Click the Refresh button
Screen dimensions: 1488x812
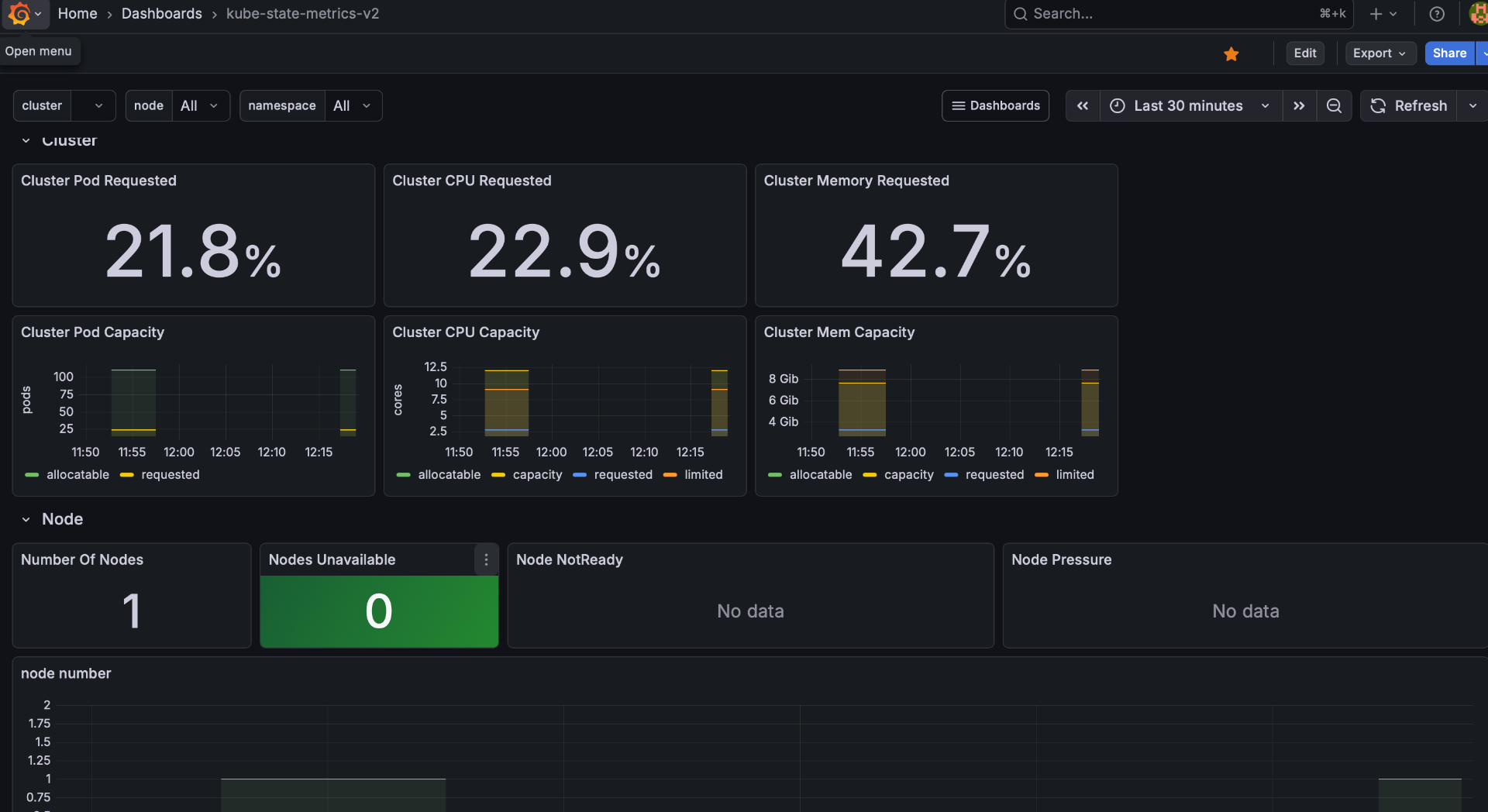[x=1409, y=105]
